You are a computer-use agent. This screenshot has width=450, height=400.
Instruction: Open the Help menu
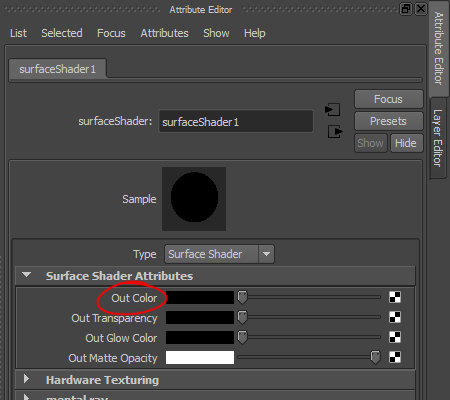tap(255, 33)
